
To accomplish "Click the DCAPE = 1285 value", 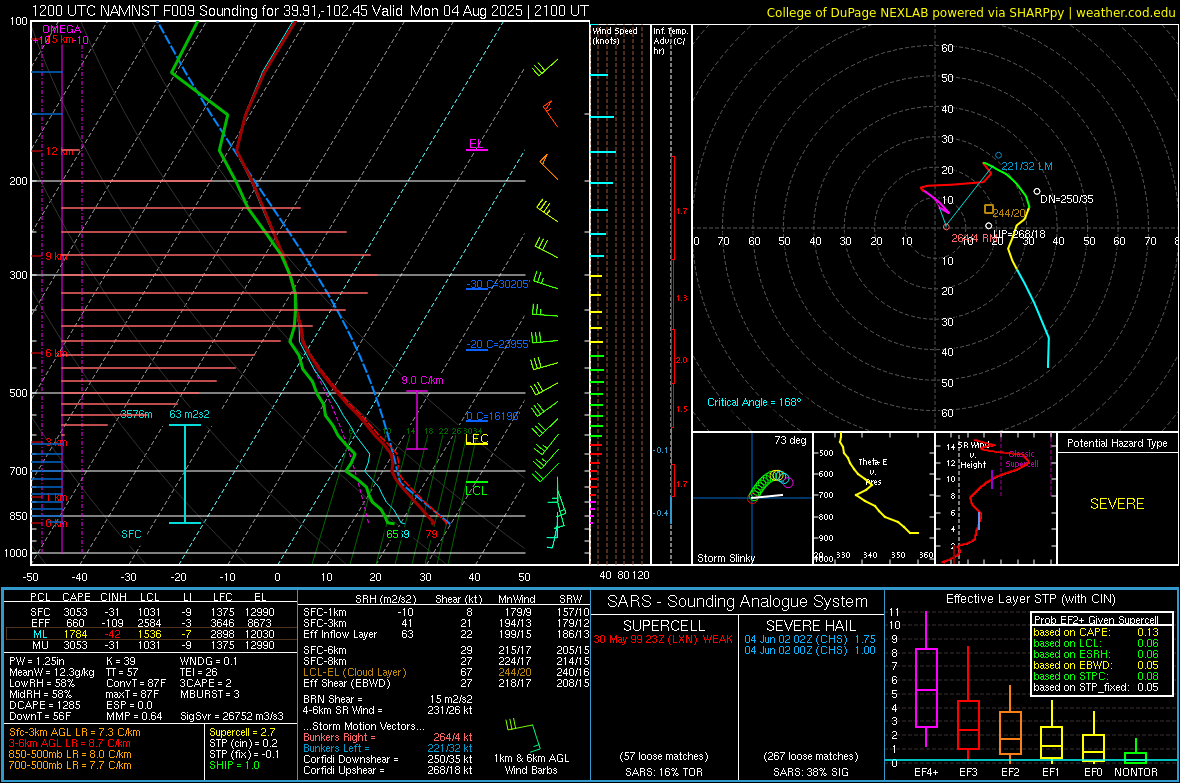I will [x=44, y=705].
